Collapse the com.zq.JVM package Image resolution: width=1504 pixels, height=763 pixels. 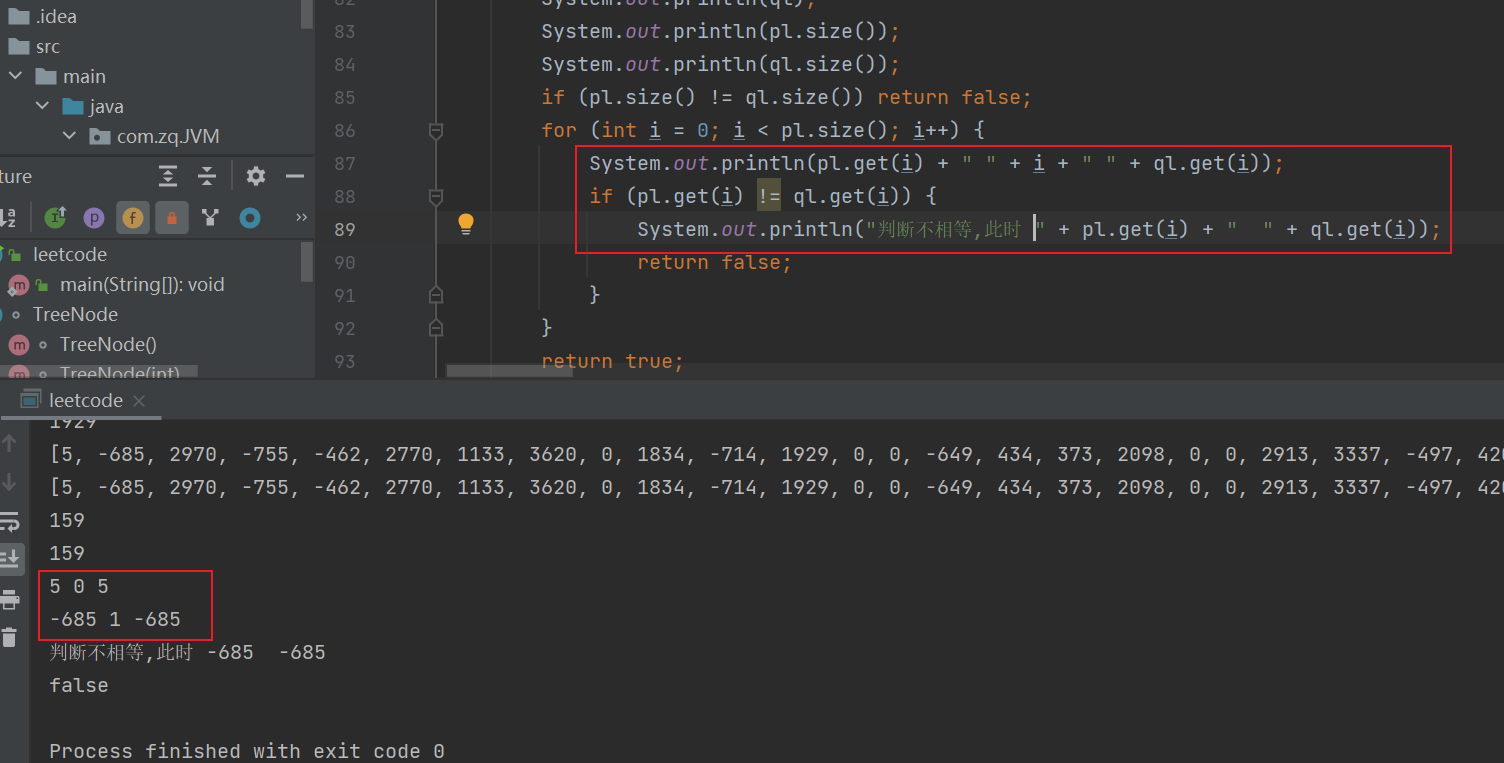(69, 136)
